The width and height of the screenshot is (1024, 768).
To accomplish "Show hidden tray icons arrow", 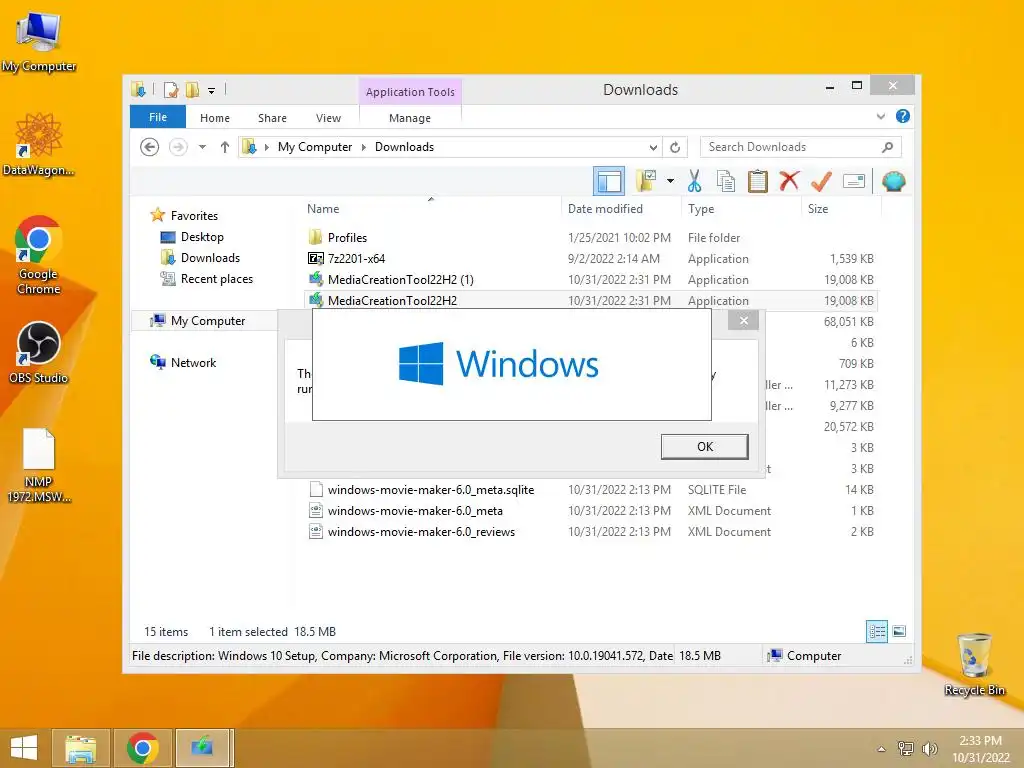I will coord(881,749).
